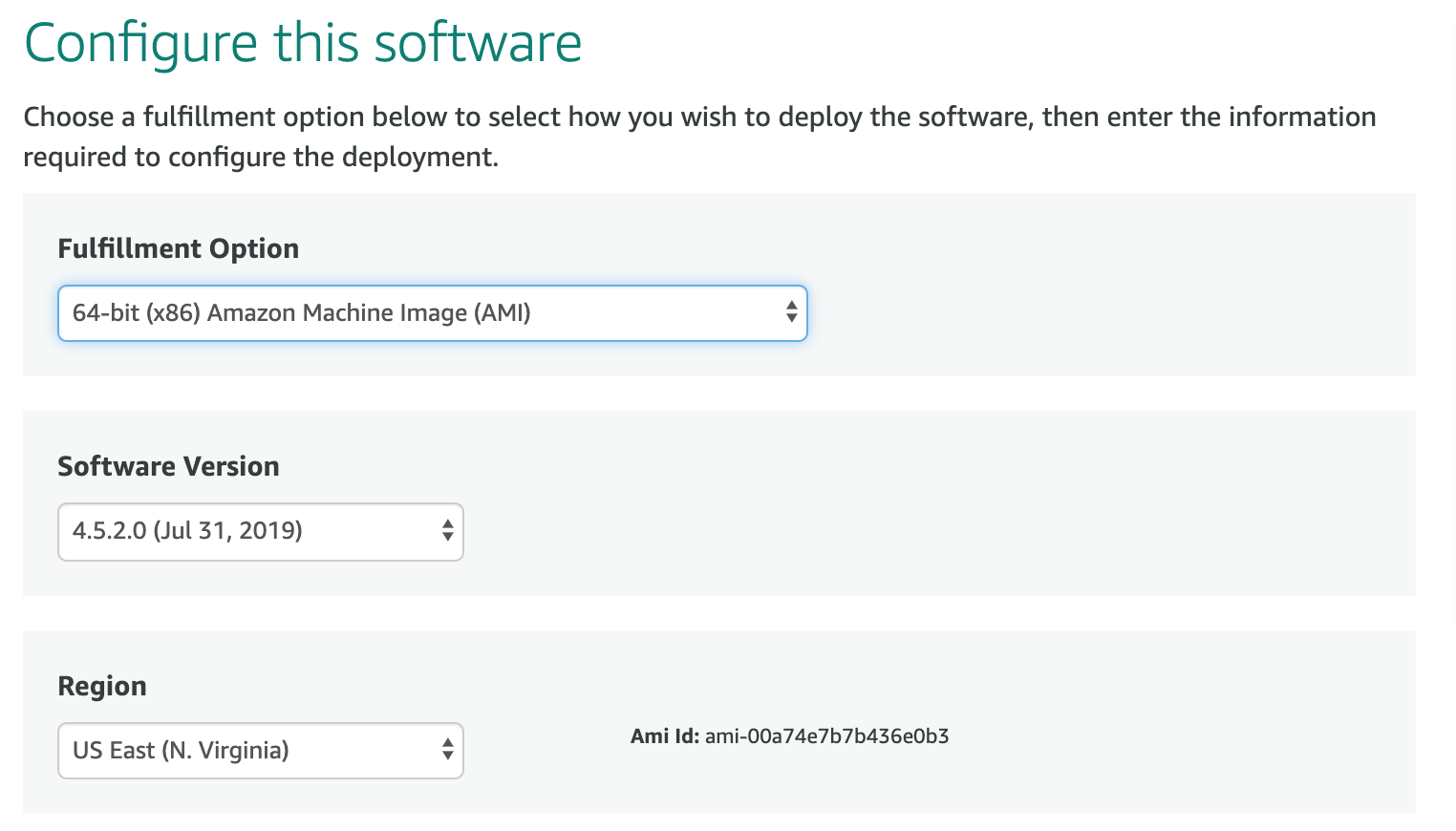
Task: Open the Region dropdown
Action: pyautogui.click(x=261, y=751)
